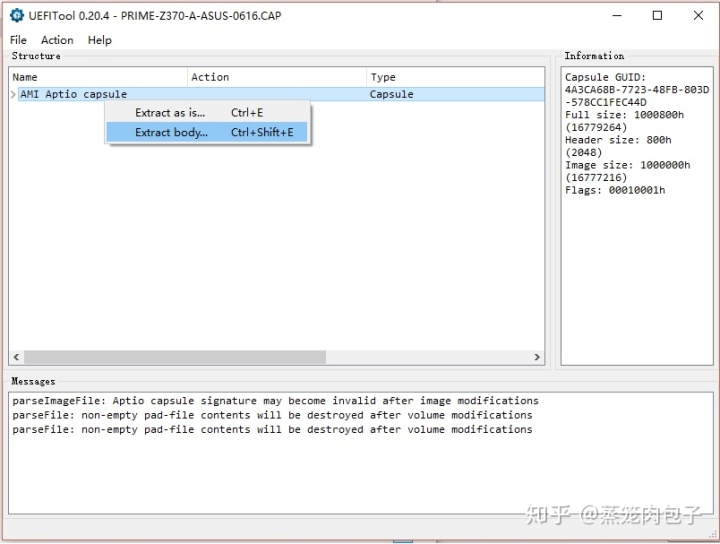720x544 pixels.
Task: Close the UEFITool window
Action: pyautogui.click(x=698, y=16)
